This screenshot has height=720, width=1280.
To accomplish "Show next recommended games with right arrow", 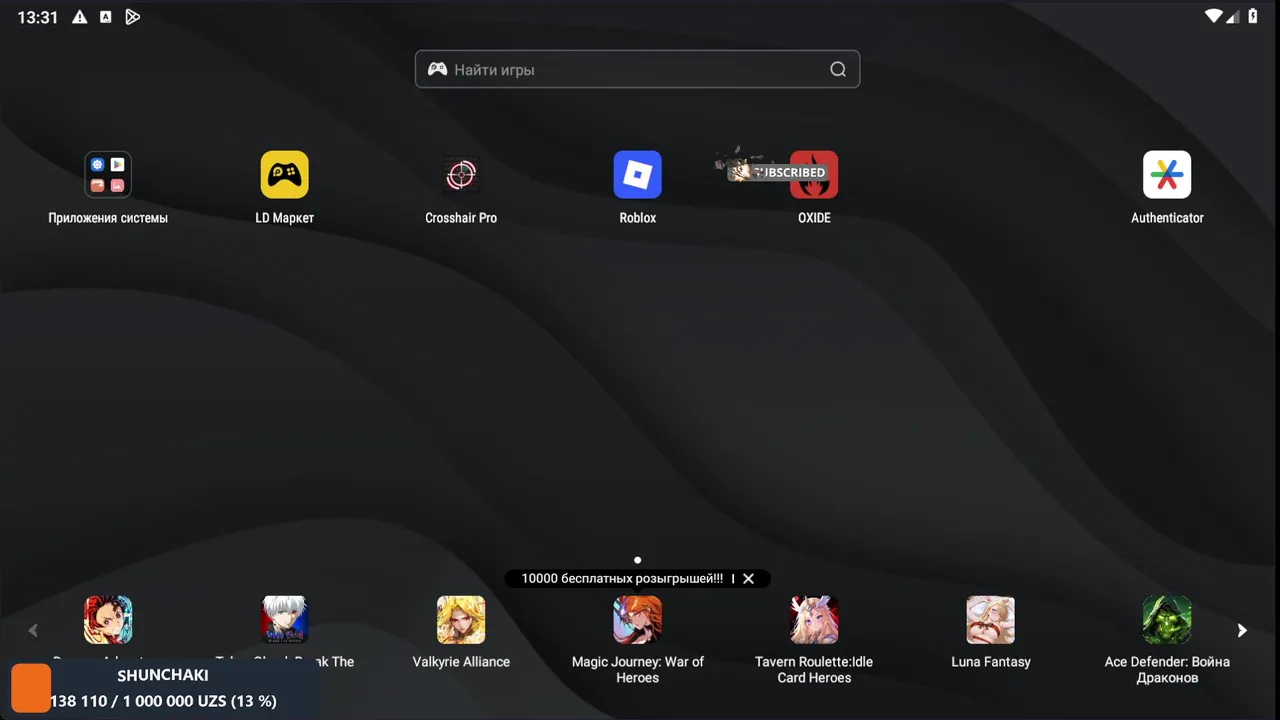I will click(x=1242, y=630).
